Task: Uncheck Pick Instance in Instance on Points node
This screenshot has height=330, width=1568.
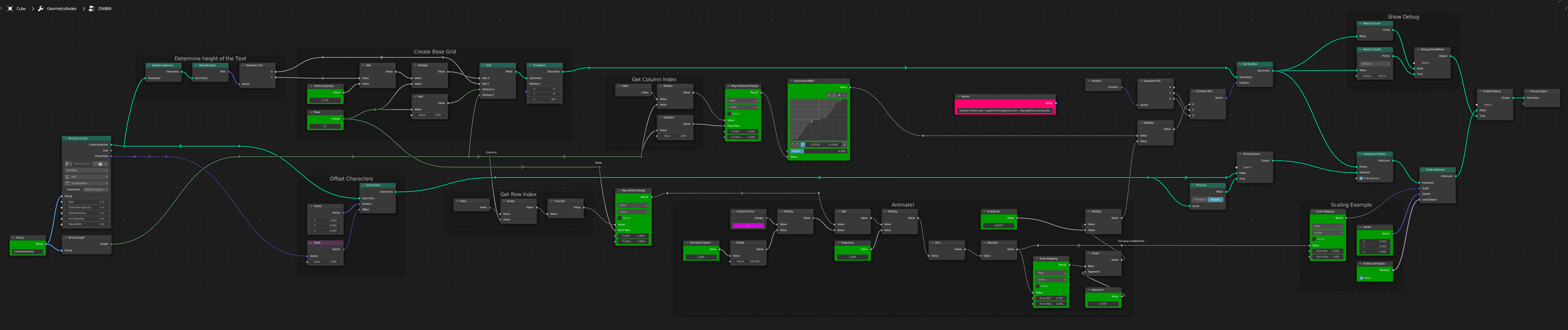Action: [x=1361, y=178]
